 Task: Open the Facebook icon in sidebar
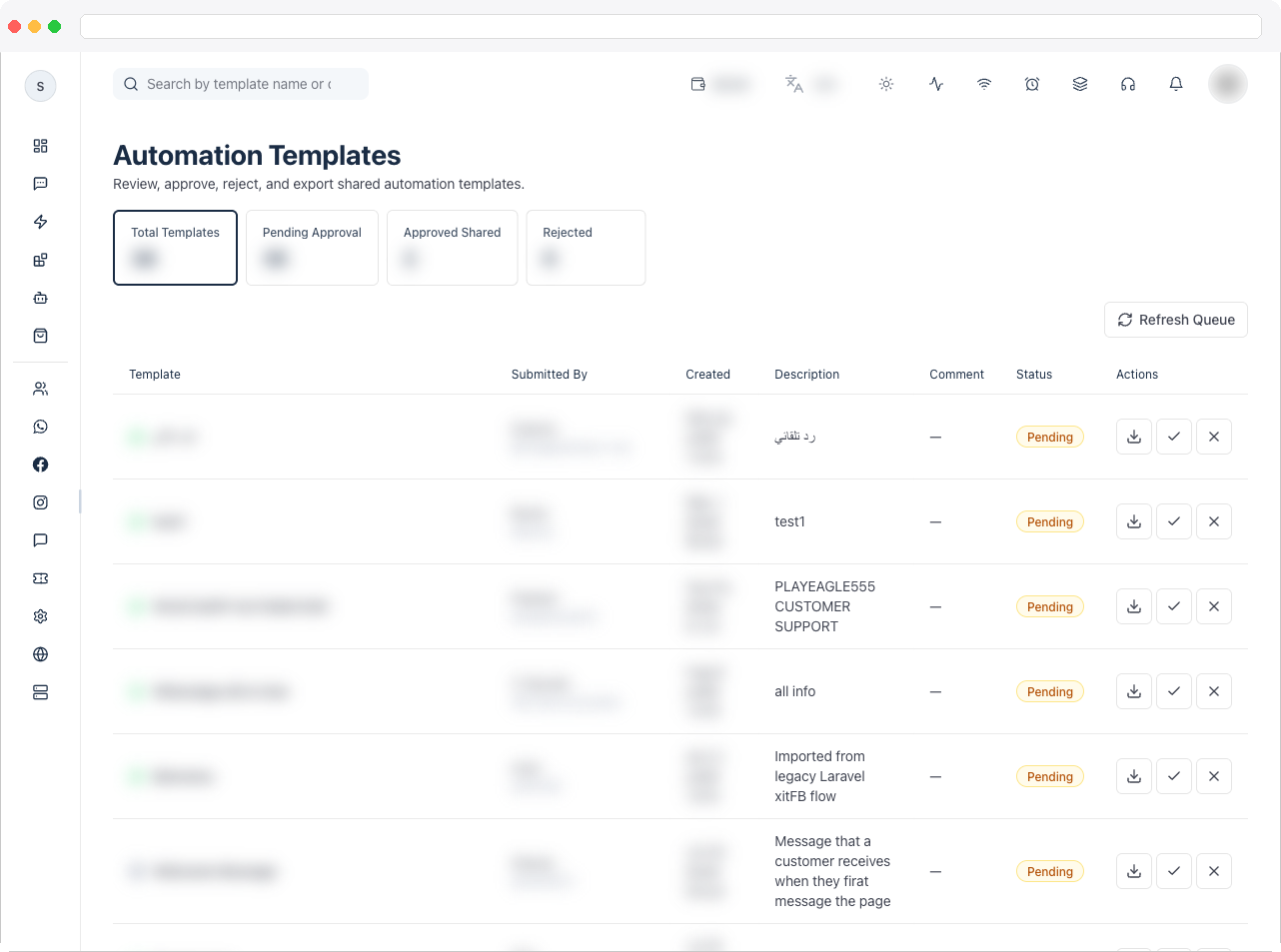click(x=40, y=465)
